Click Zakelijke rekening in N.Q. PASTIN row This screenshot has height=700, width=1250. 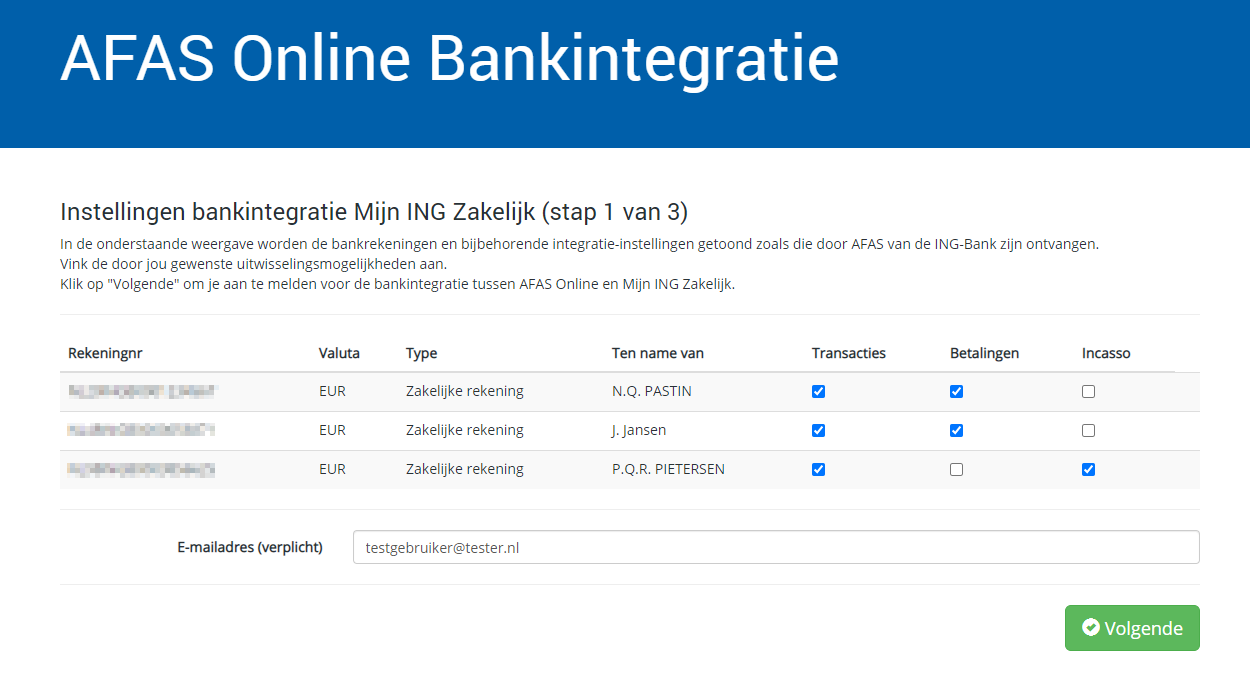point(465,391)
